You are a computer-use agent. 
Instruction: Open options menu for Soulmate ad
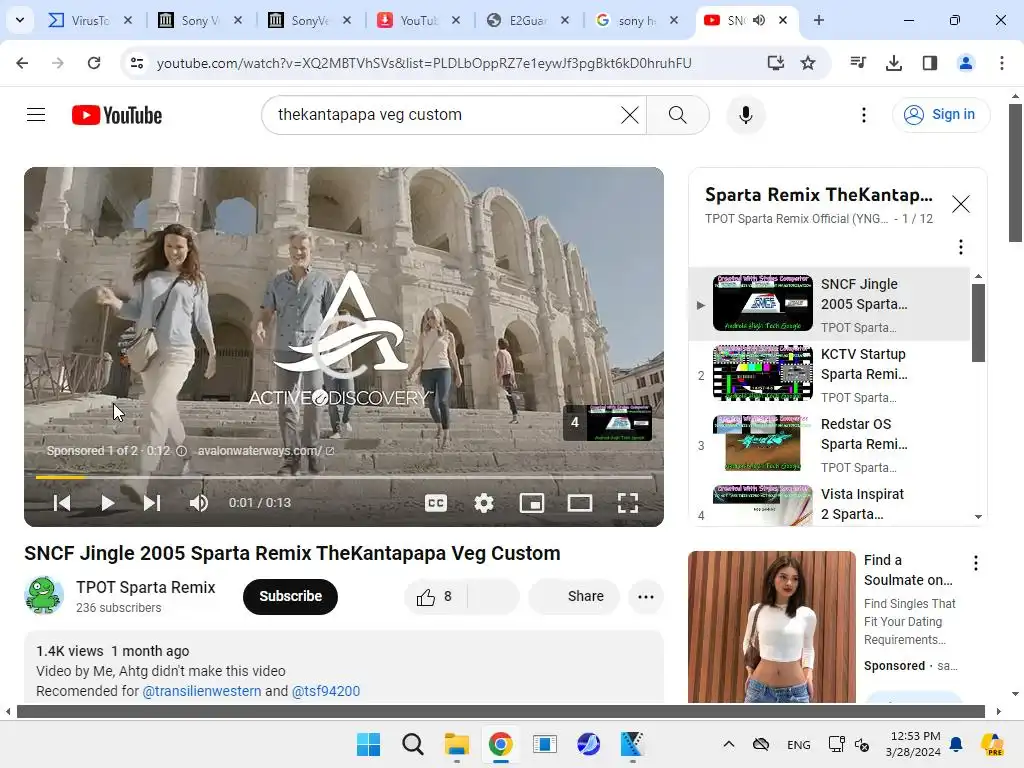click(976, 563)
